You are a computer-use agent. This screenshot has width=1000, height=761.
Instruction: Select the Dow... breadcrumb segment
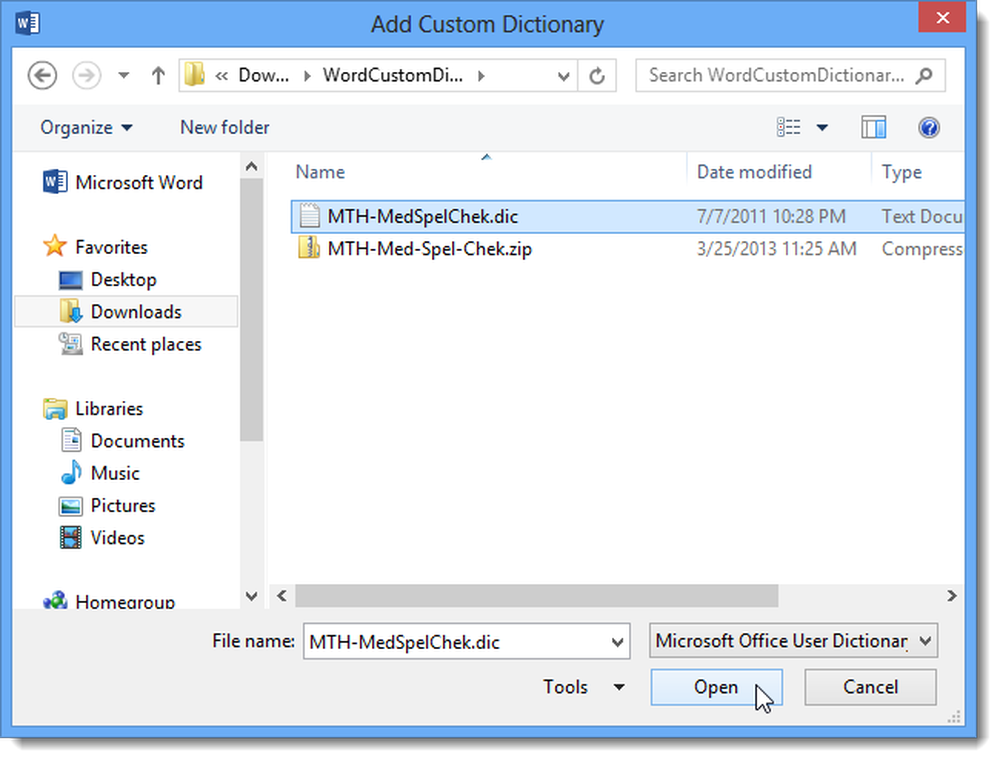(x=263, y=75)
